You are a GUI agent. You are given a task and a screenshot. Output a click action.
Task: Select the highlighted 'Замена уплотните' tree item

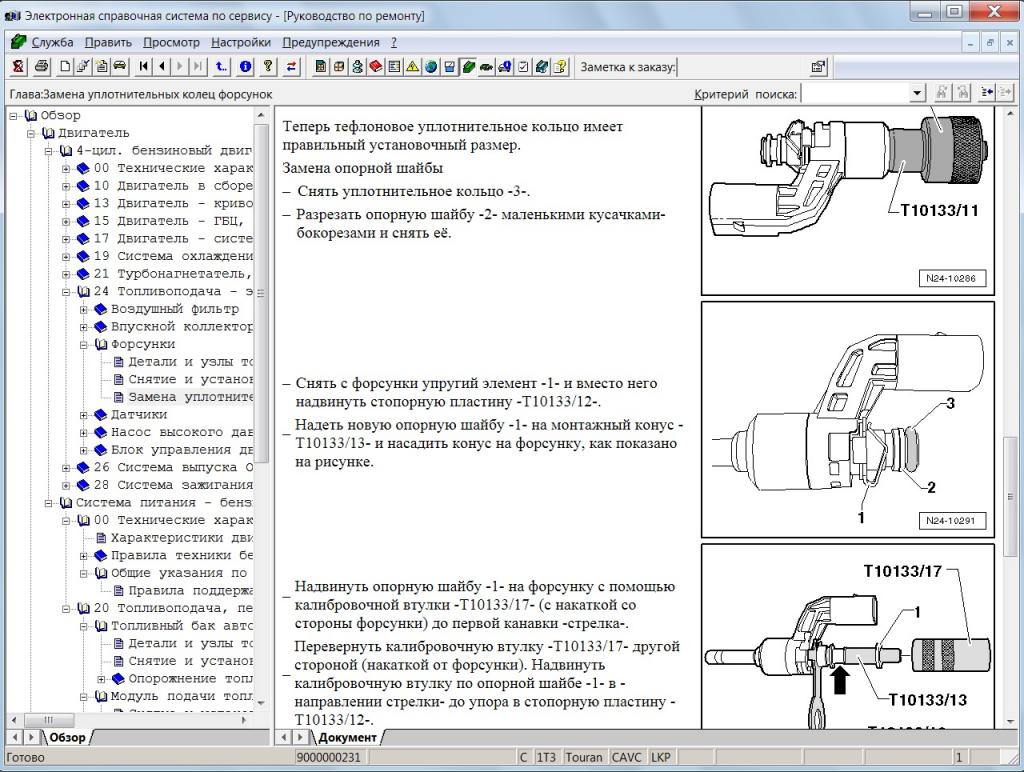[190, 397]
